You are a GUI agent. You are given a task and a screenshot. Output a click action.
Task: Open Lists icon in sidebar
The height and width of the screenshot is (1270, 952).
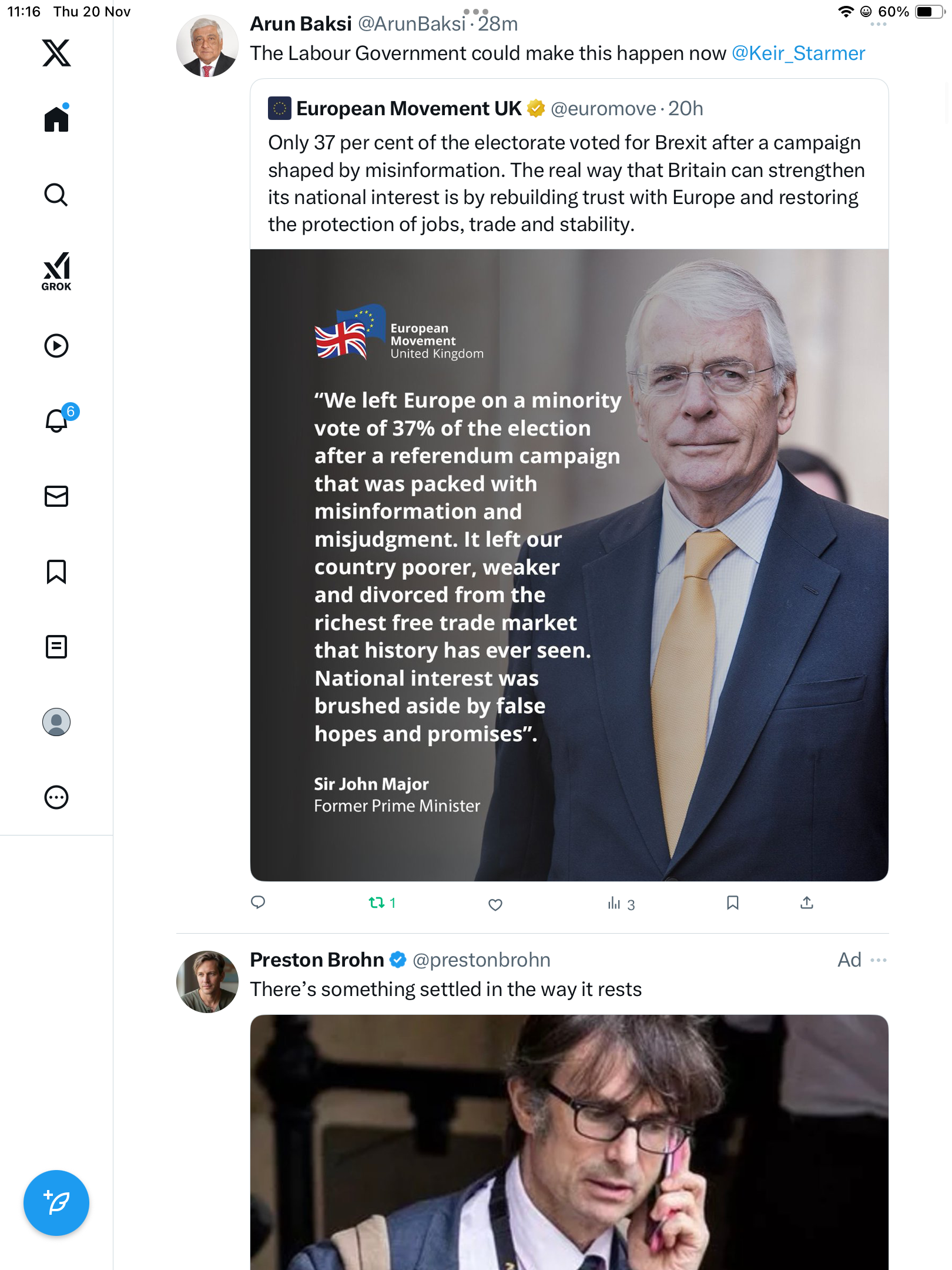tap(56, 647)
